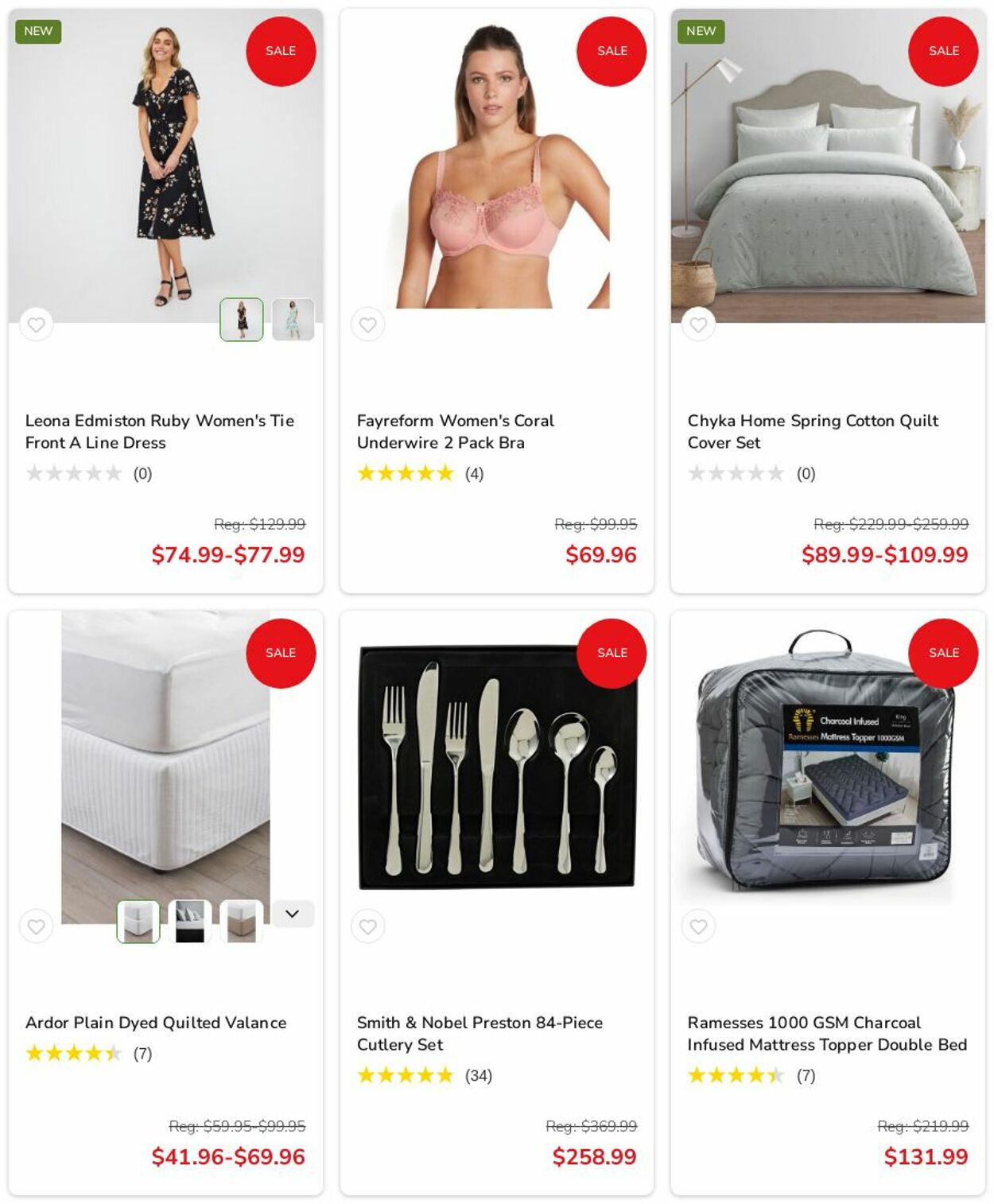Expand more colour options for Ardor Valance
The image size is (994, 1204).
coord(293,914)
